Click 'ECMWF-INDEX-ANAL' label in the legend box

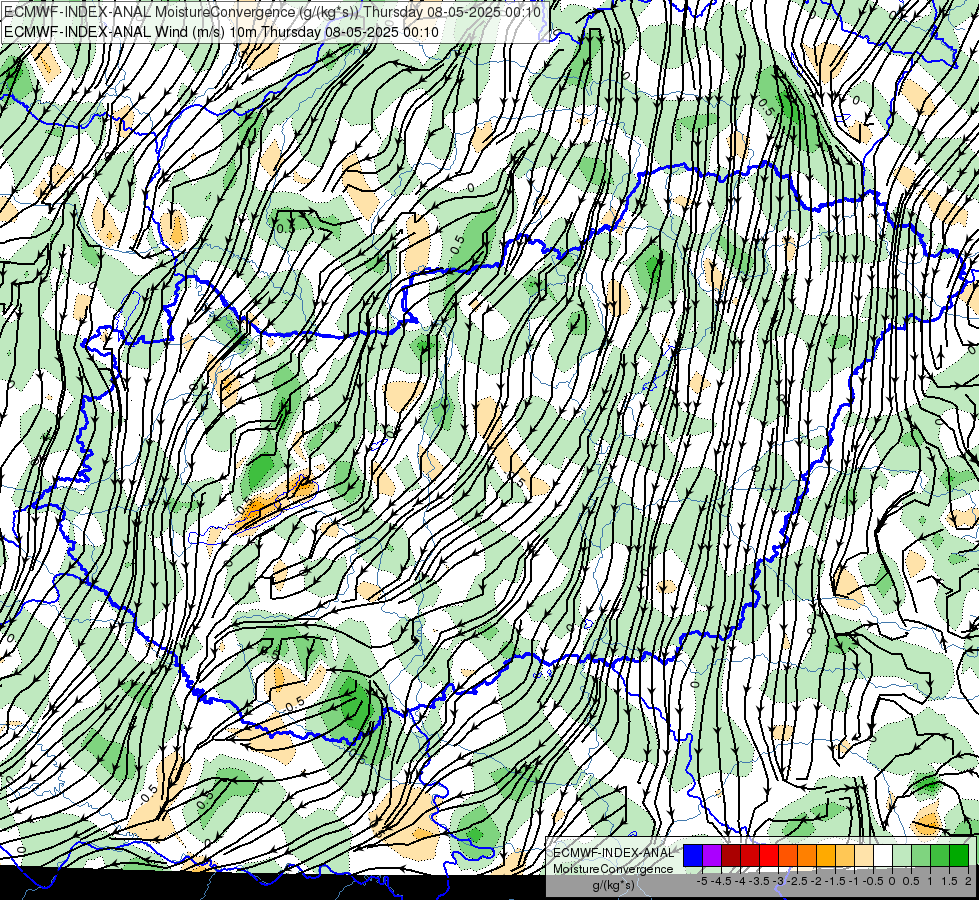point(613,853)
